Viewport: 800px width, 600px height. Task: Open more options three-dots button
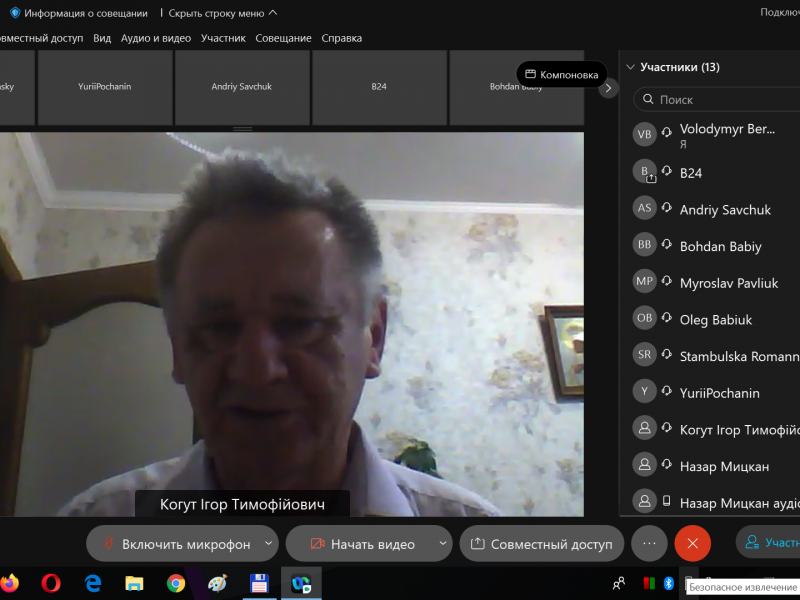click(649, 543)
